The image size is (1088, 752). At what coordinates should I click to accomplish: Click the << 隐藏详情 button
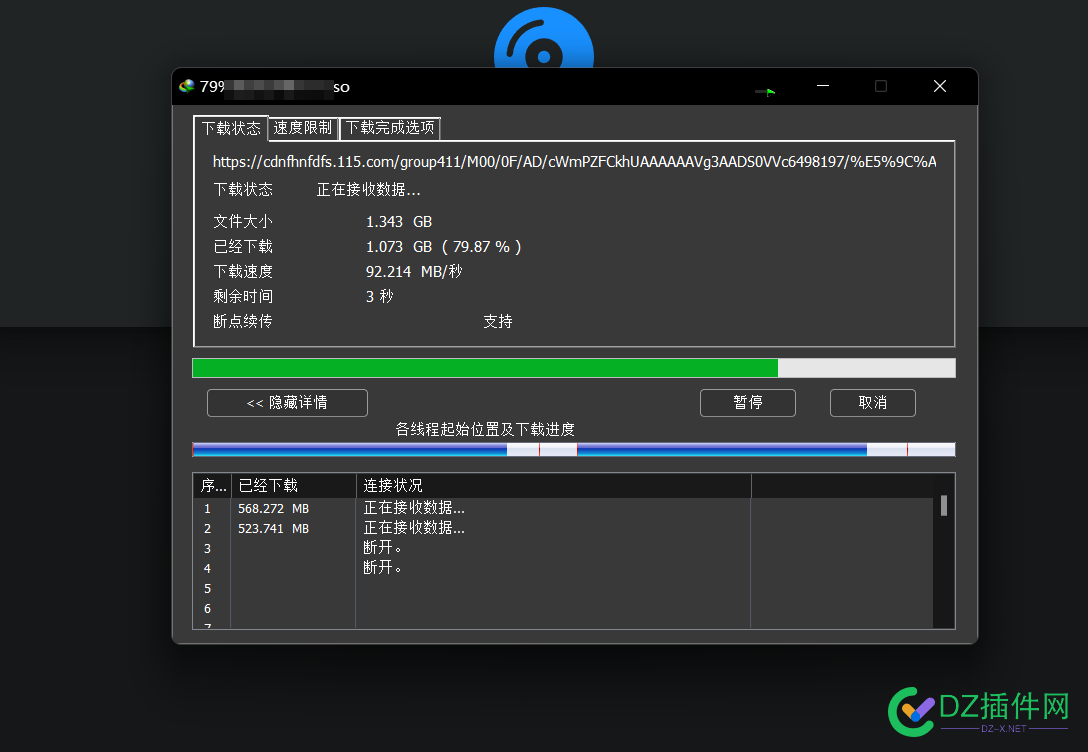pyautogui.click(x=287, y=402)
